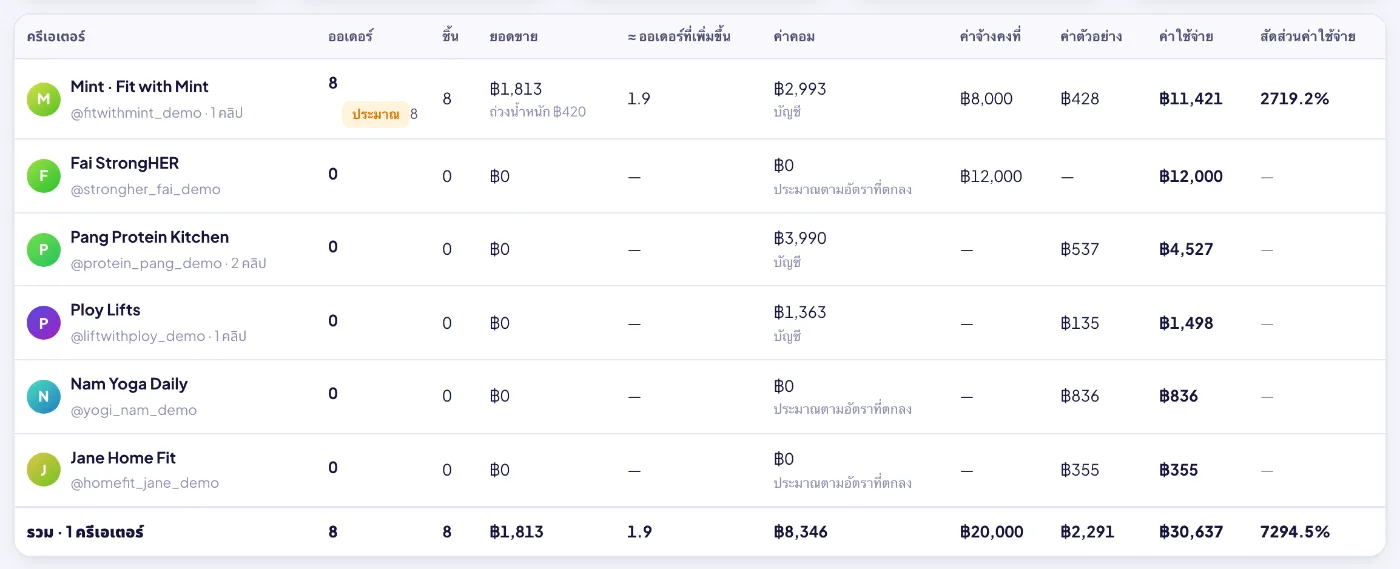Open creator Mint · Fit with Mint
This screenshot has width=1400, height=569.
click(x=140, y=87)
